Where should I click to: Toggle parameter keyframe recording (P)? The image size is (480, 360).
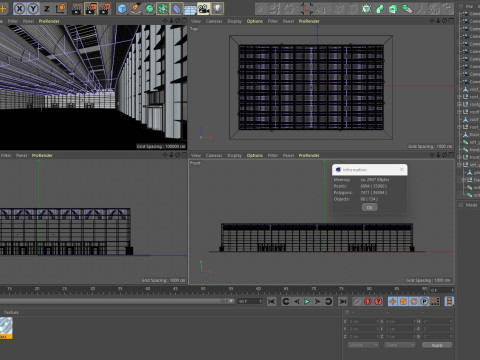(424, 302)
